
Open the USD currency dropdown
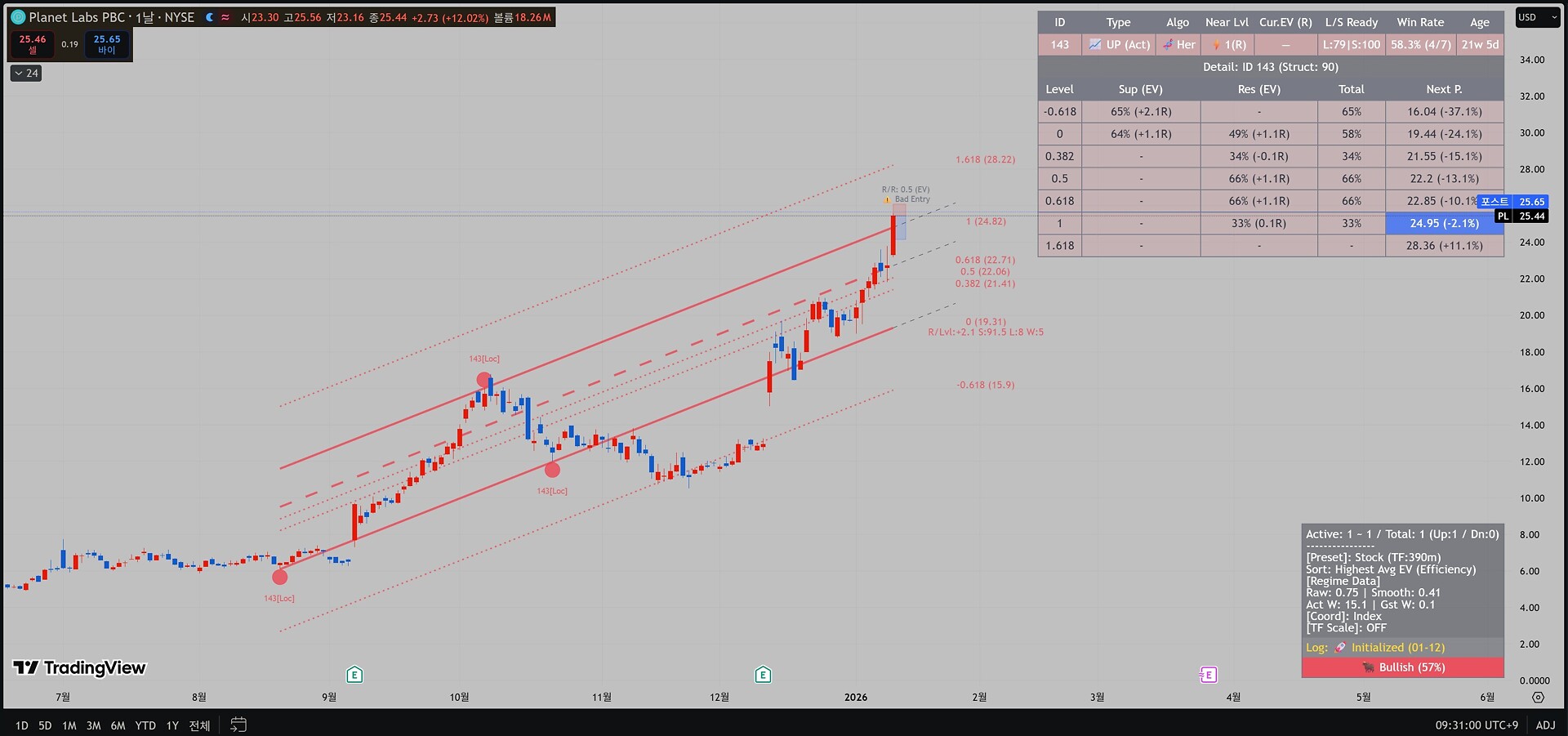[1538, 17]
